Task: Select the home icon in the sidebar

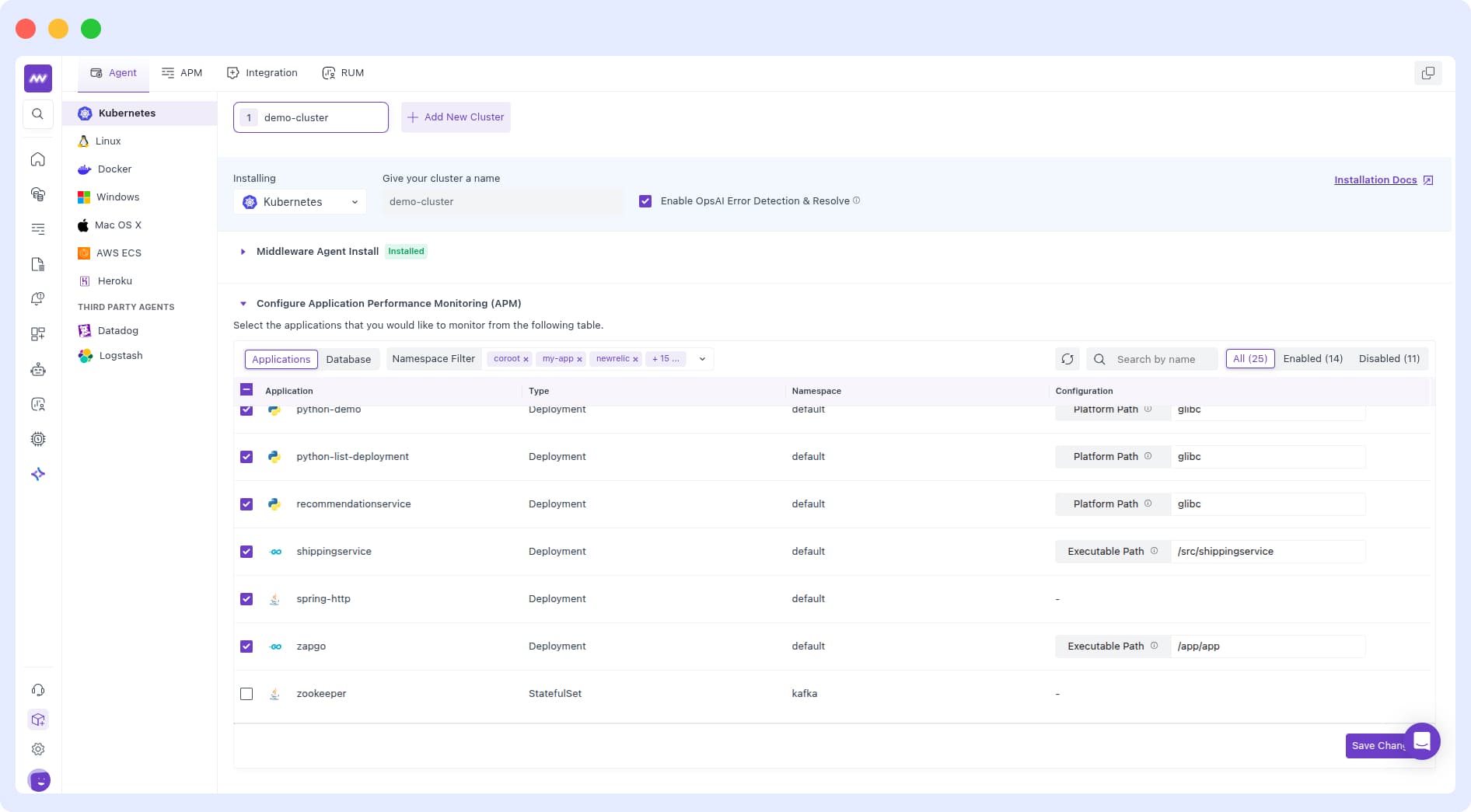Action: [x=37, y=159]
